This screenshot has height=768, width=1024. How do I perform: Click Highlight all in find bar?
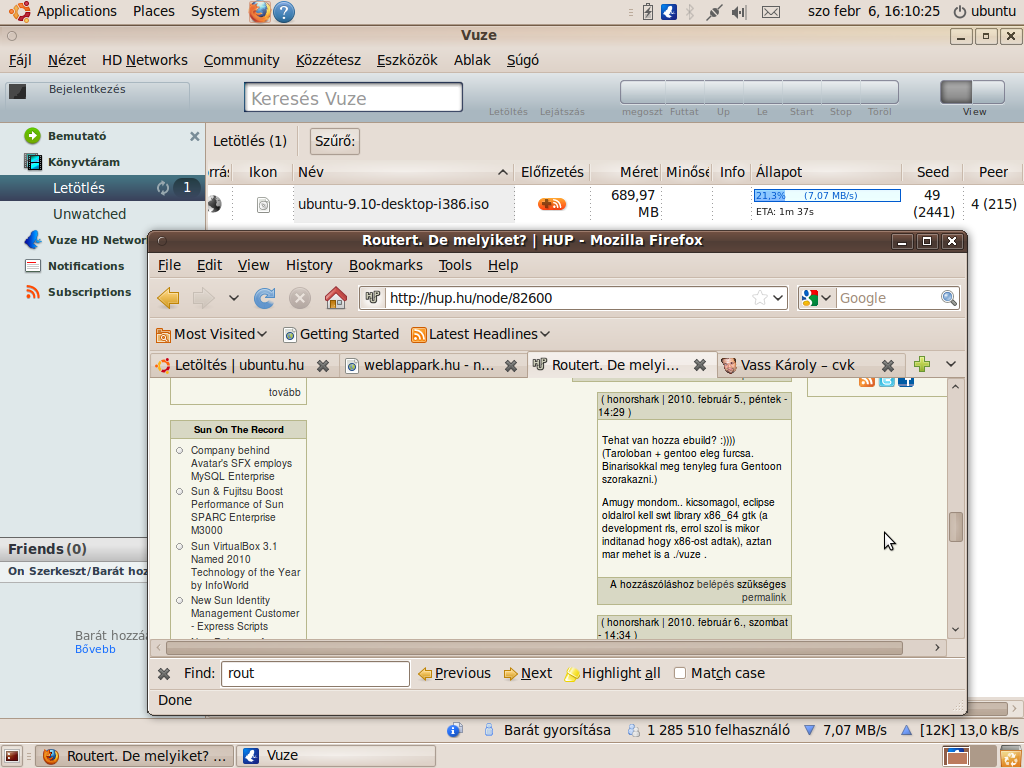(613, 673)
